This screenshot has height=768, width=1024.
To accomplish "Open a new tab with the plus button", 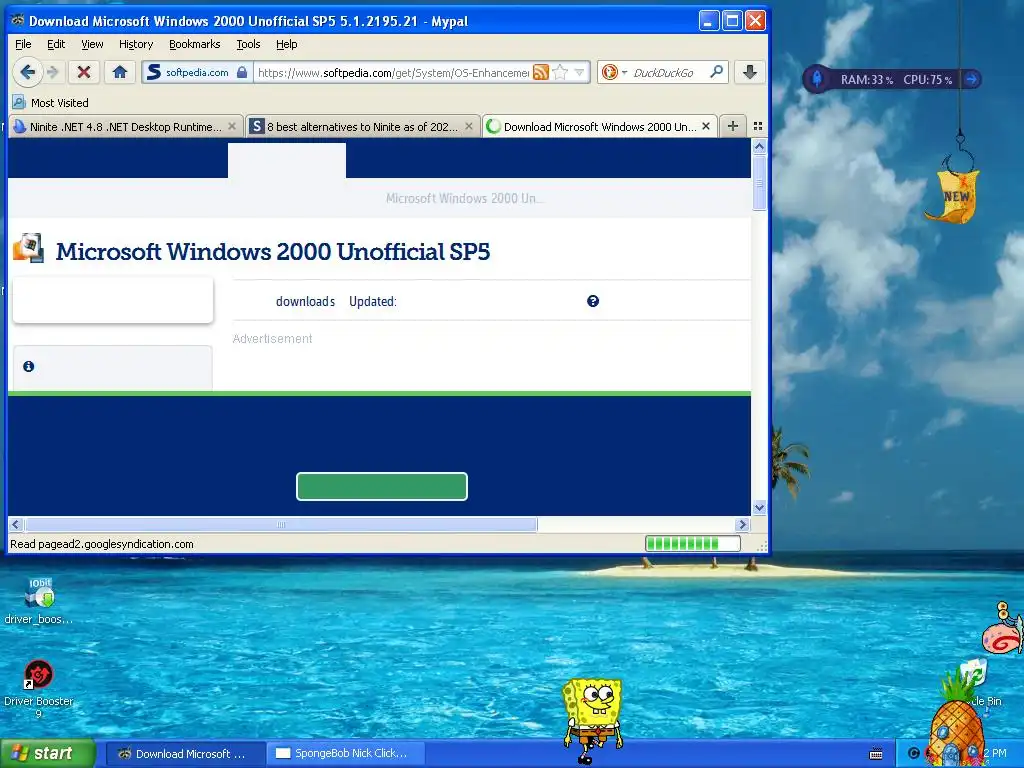I will 733,126.
